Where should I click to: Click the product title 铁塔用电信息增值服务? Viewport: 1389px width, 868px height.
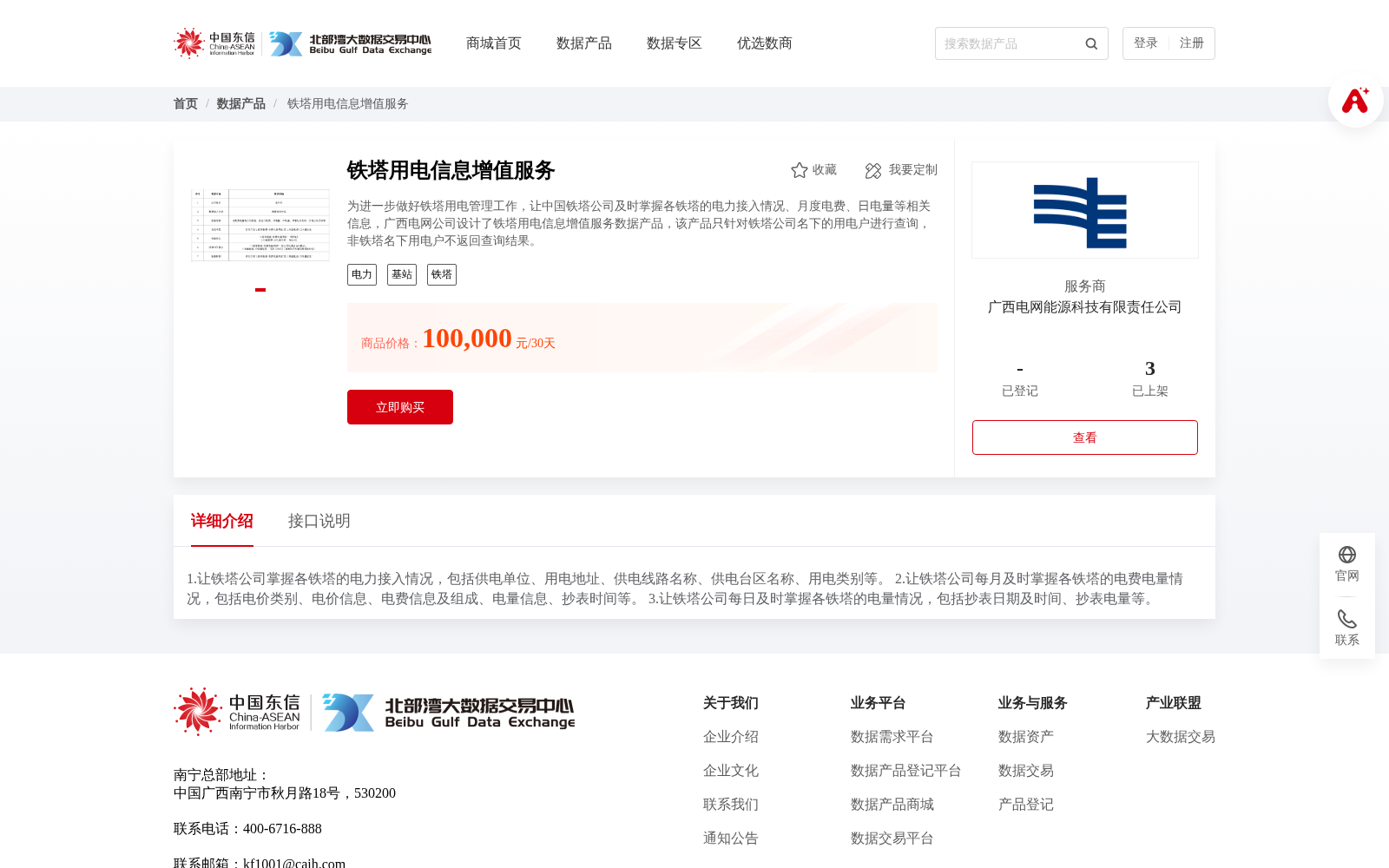click(x=451, y=171)
